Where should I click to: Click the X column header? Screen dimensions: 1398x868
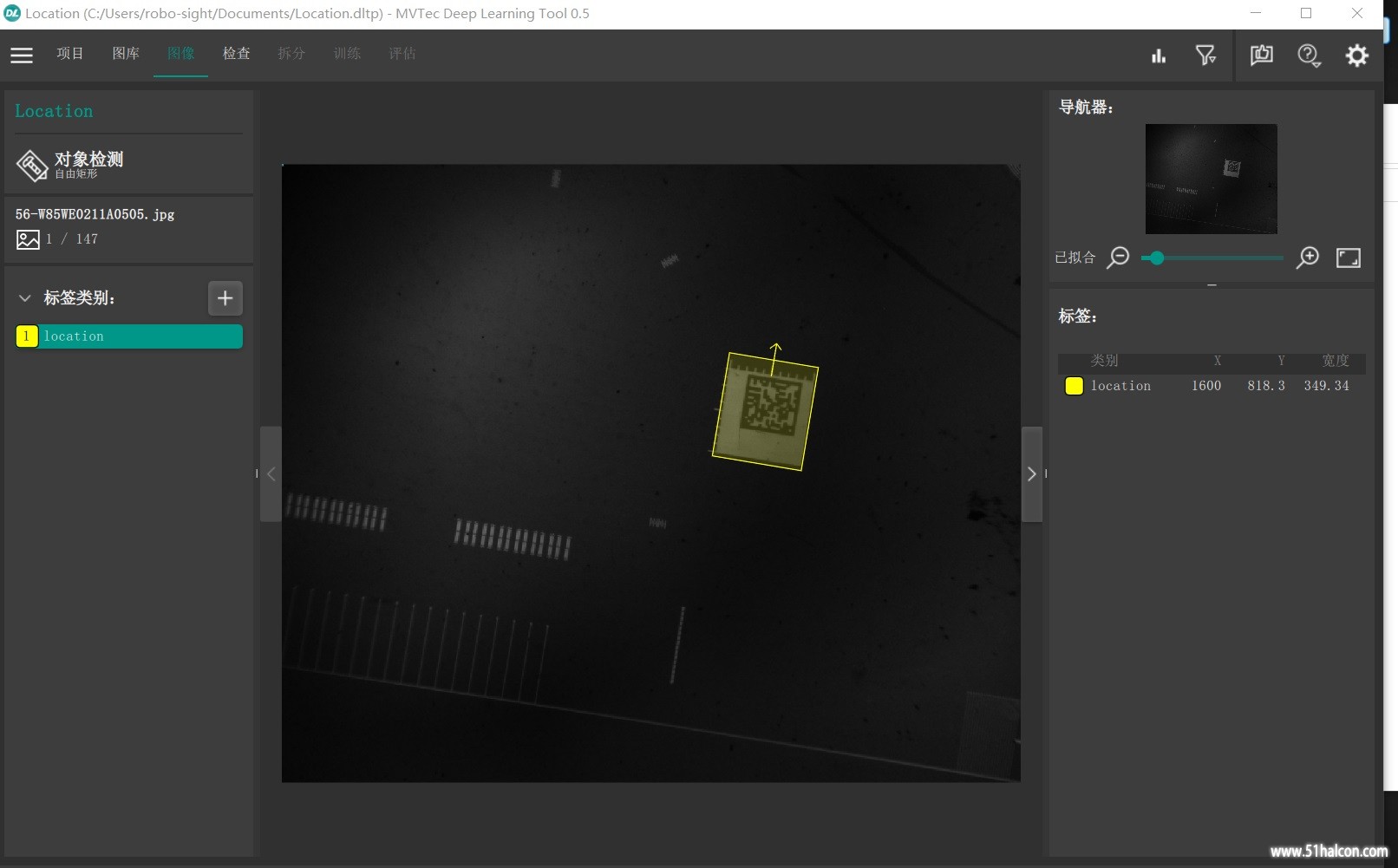pos(1217,361)
